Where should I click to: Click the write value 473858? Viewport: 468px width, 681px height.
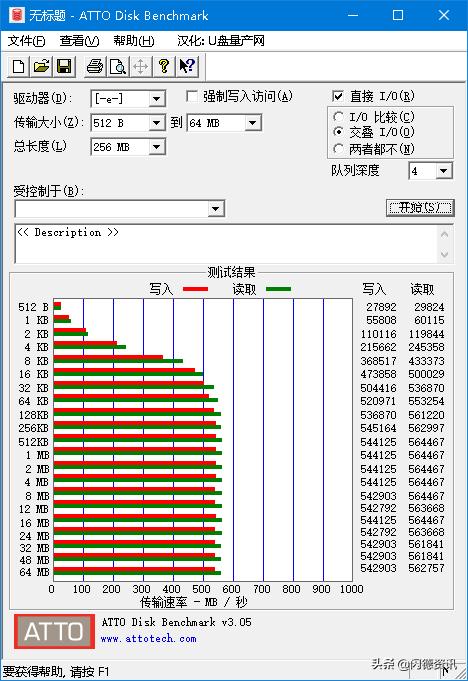tap(379, 374)
